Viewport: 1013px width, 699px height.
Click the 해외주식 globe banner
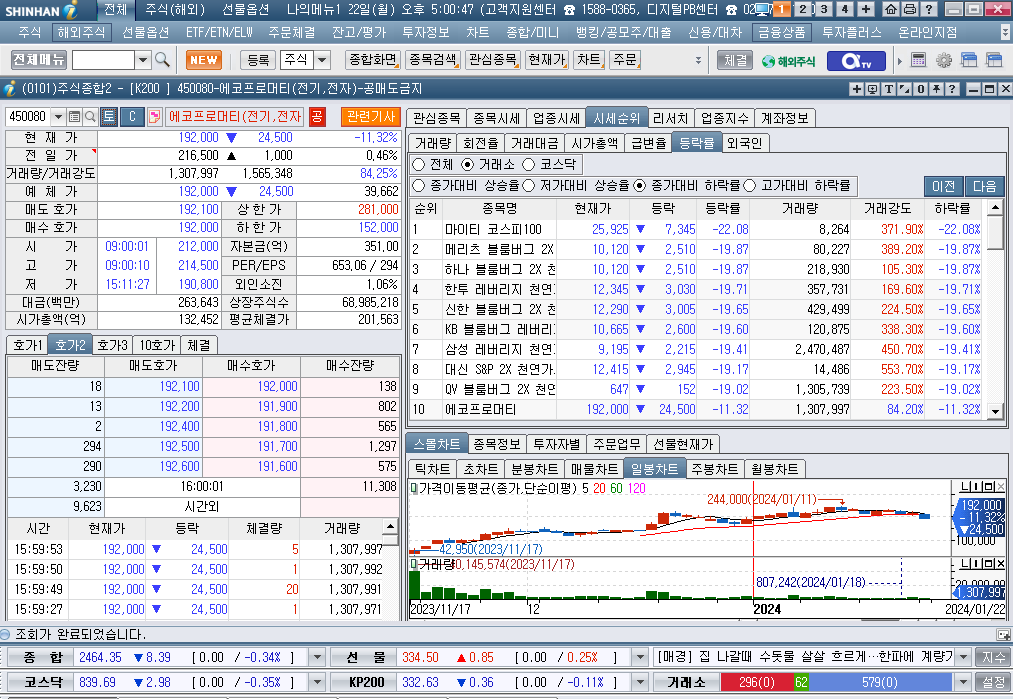(x=789, y=61)
